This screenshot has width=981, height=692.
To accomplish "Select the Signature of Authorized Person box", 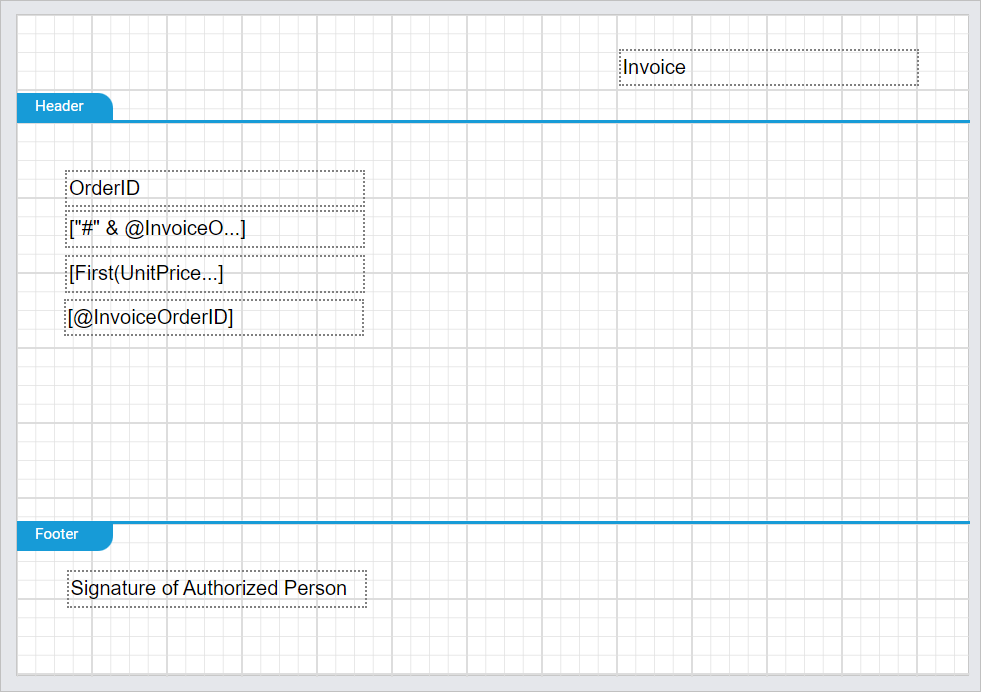I will [217, 588].
